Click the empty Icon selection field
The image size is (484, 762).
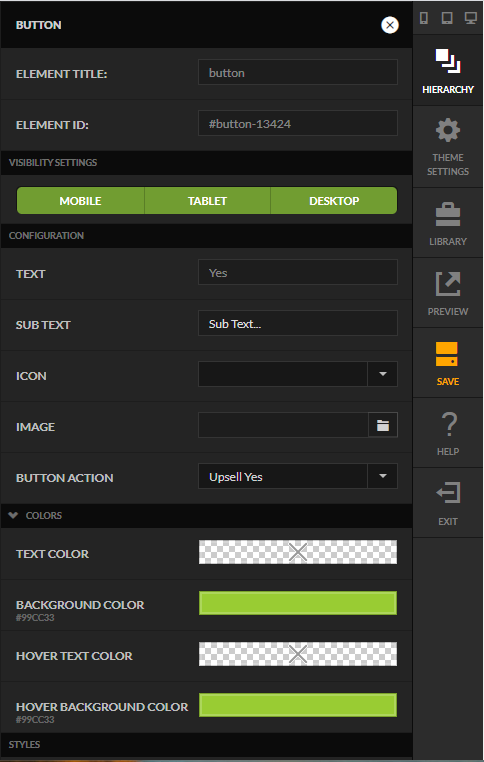coord(283,374)
